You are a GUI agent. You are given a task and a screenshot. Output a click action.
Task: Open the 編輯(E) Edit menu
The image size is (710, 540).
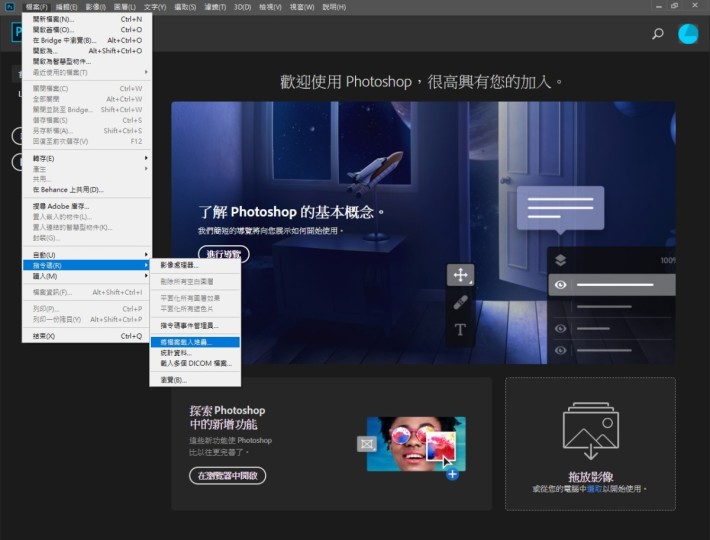[66, 7]
